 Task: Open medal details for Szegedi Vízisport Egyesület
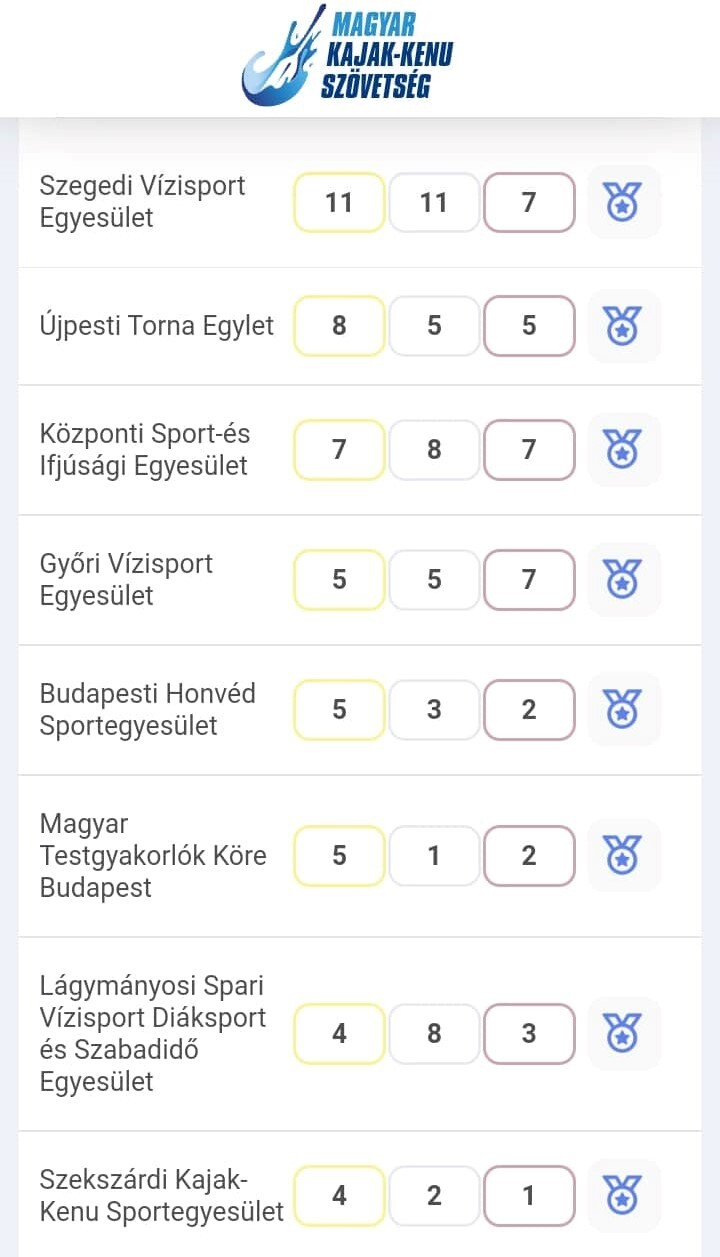point(623,203)
